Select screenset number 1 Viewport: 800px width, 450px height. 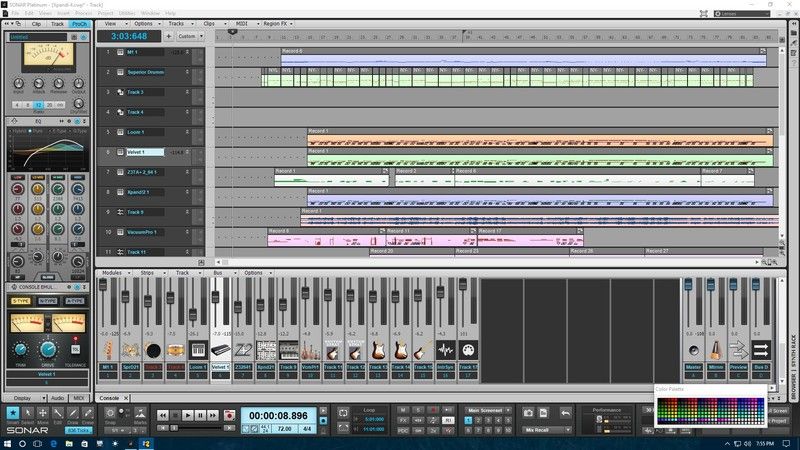click(468, 420)
